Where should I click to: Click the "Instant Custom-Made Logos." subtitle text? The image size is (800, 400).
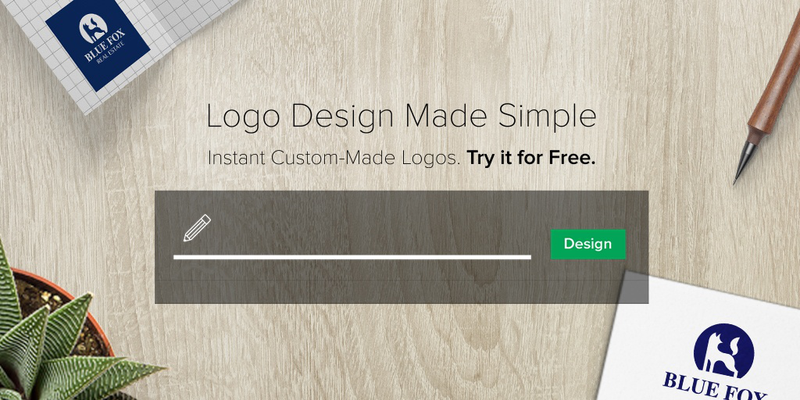point(334,158)
